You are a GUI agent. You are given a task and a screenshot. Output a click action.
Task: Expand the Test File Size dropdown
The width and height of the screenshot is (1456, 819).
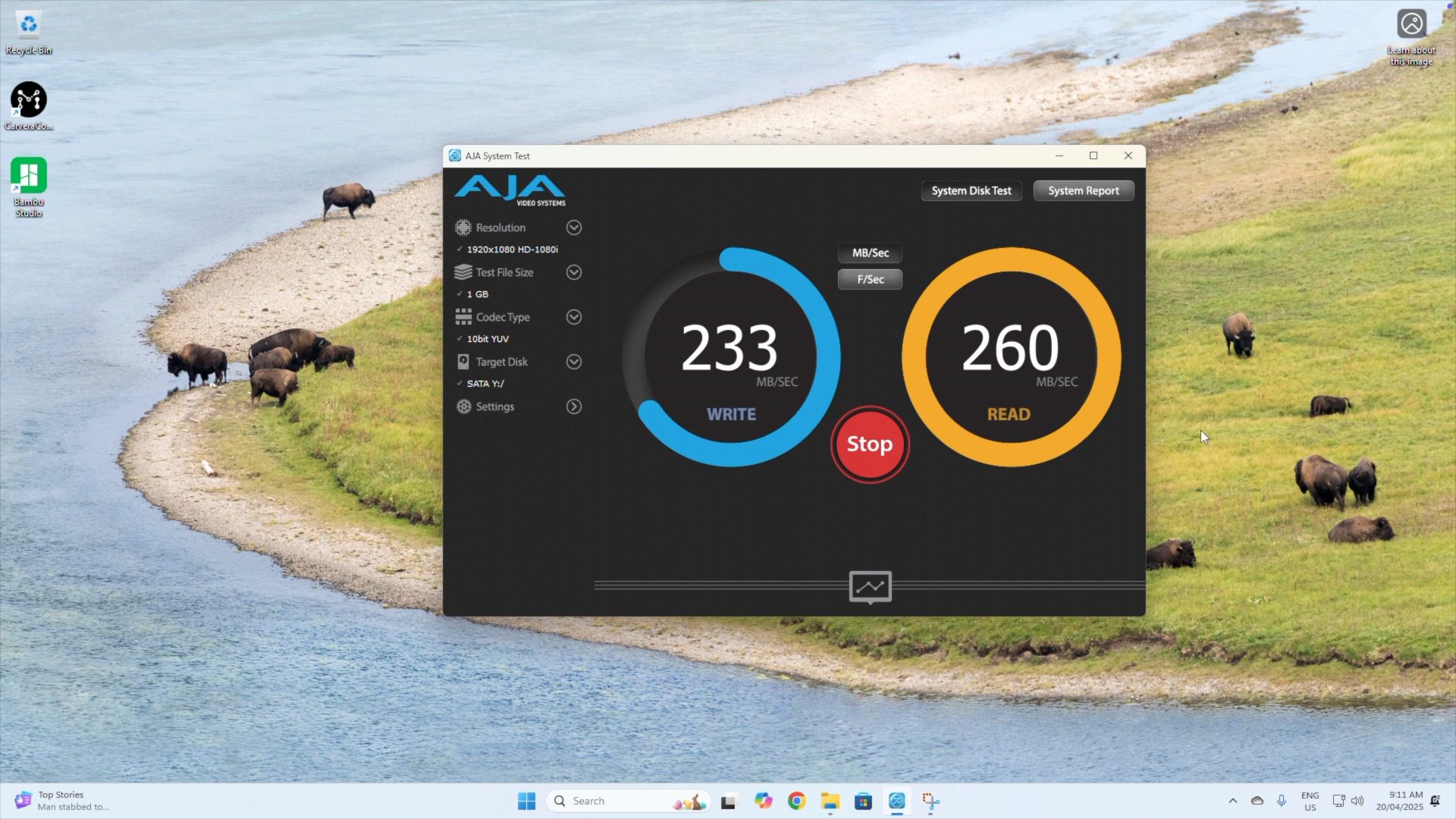click(x=574, y=272)
